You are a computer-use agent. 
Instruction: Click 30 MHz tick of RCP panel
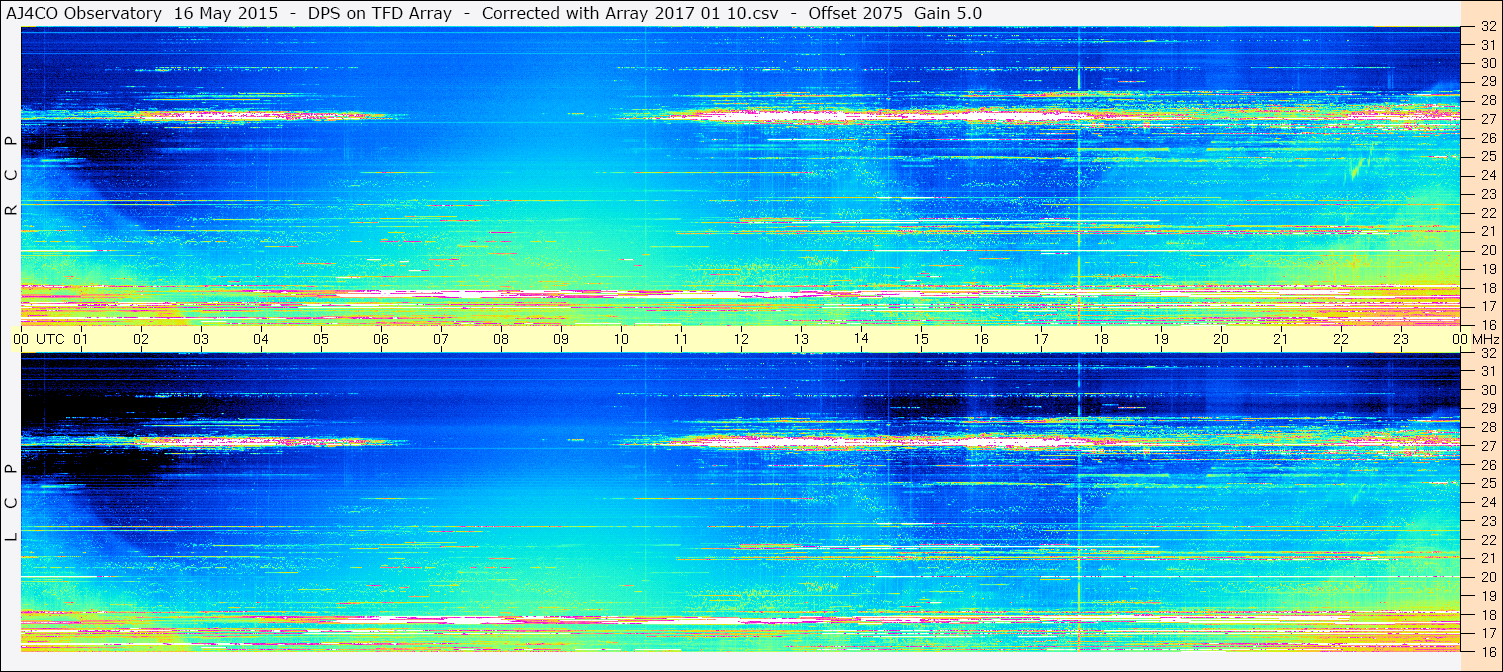tap(1488, 63)
